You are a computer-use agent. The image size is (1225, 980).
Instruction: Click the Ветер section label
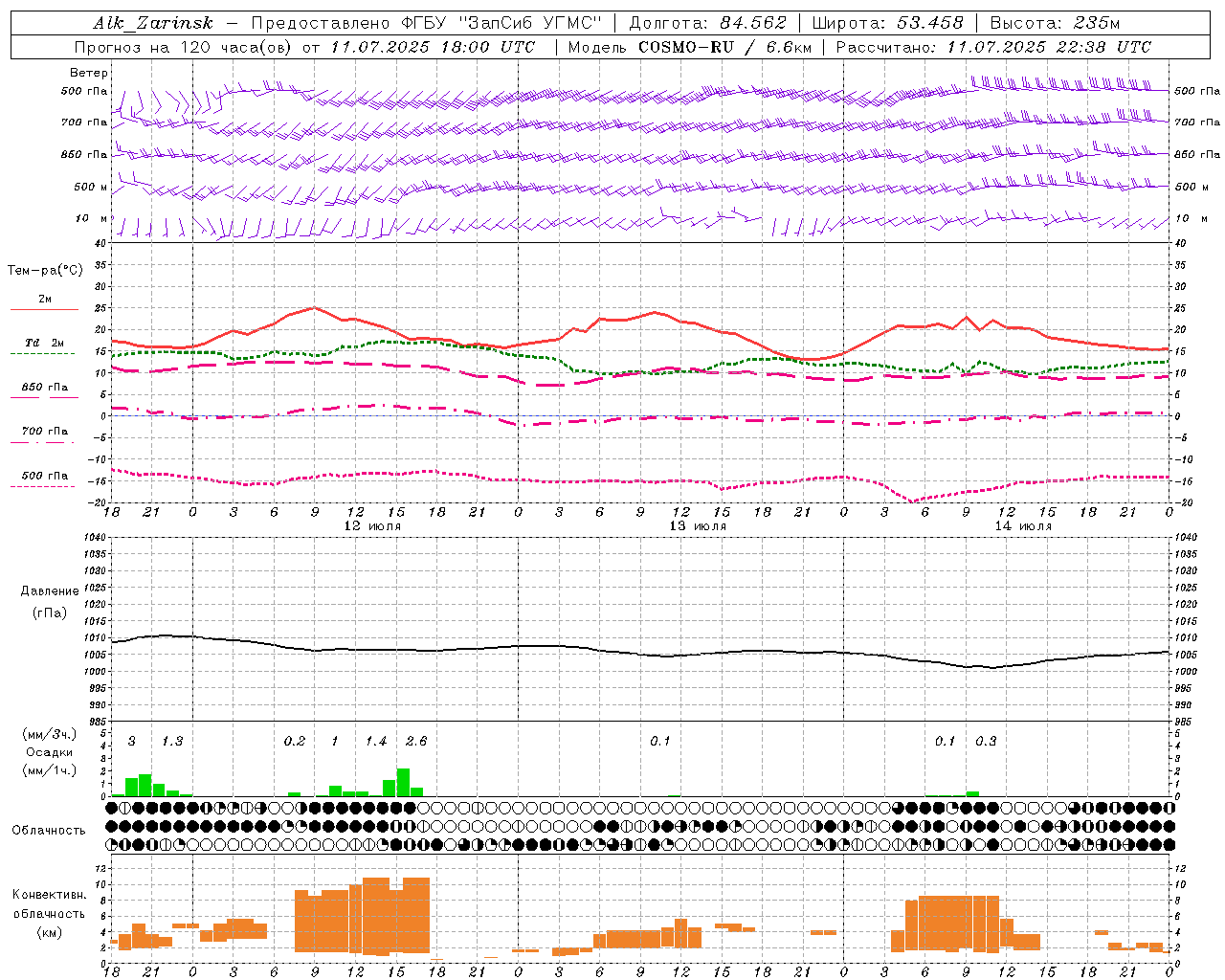tap(89, 73)
